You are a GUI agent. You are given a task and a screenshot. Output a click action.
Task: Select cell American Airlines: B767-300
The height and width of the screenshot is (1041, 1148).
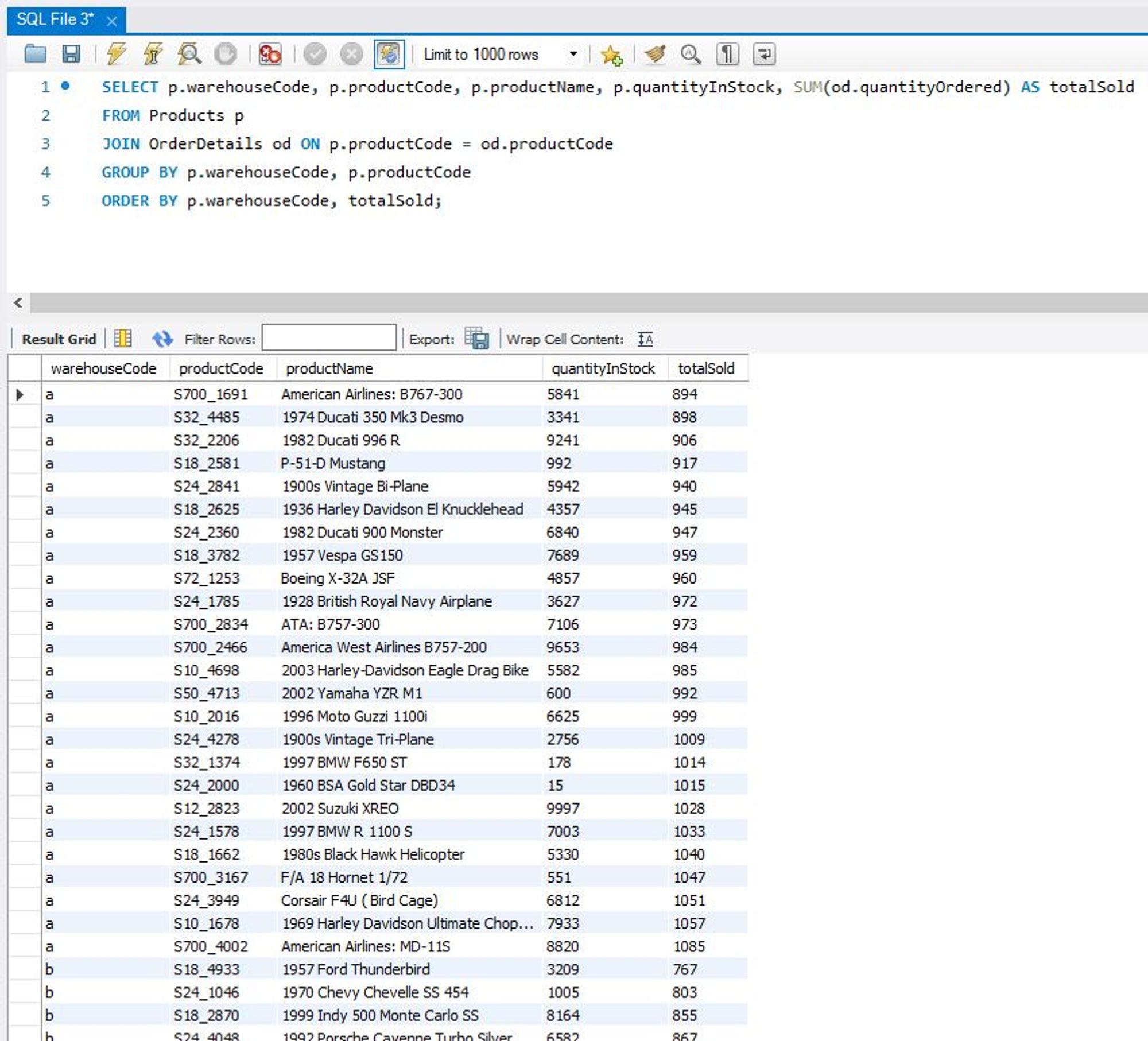click(409, 394)
